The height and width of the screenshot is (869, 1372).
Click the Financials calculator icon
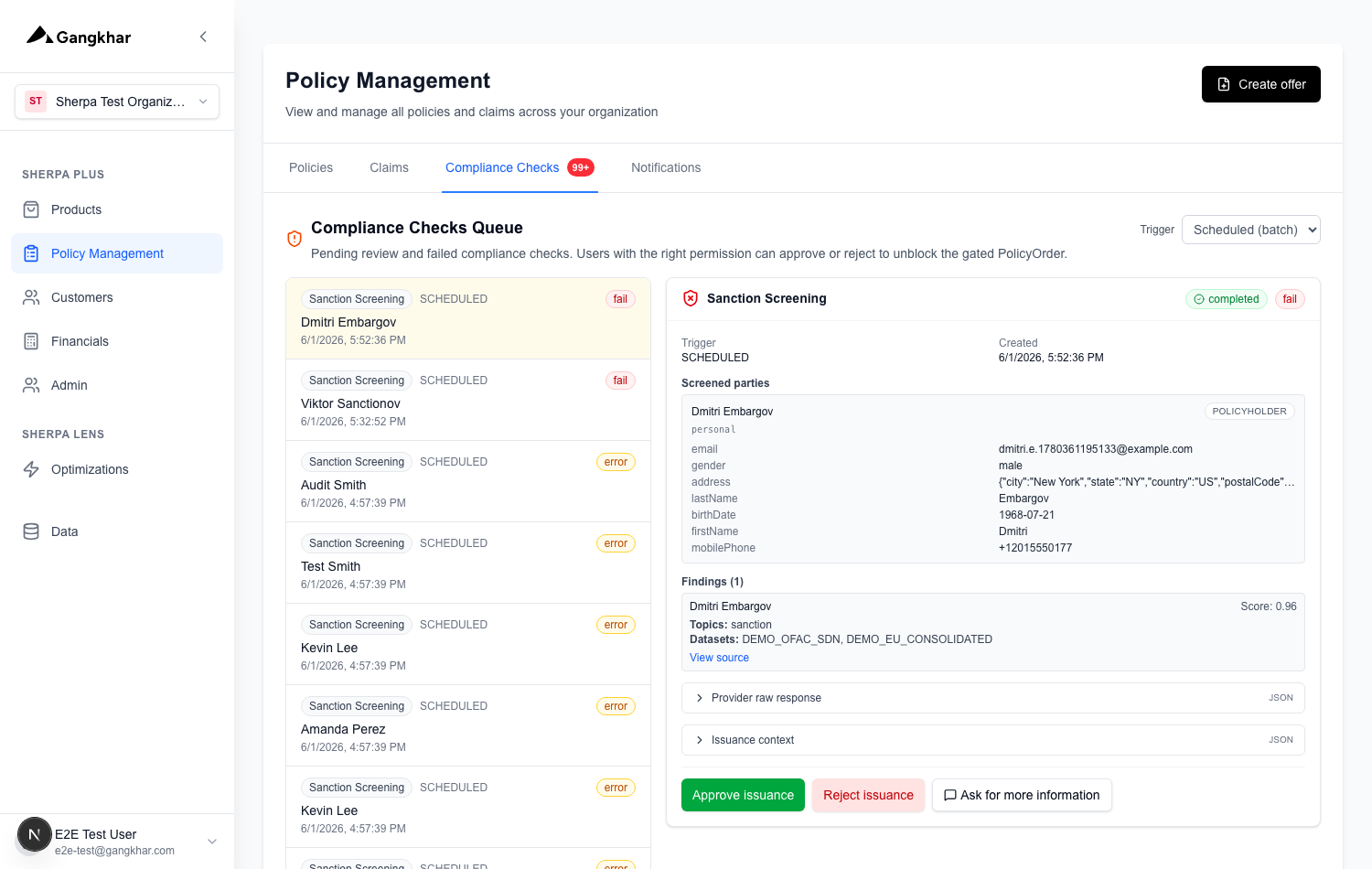[x=31, y=341]
